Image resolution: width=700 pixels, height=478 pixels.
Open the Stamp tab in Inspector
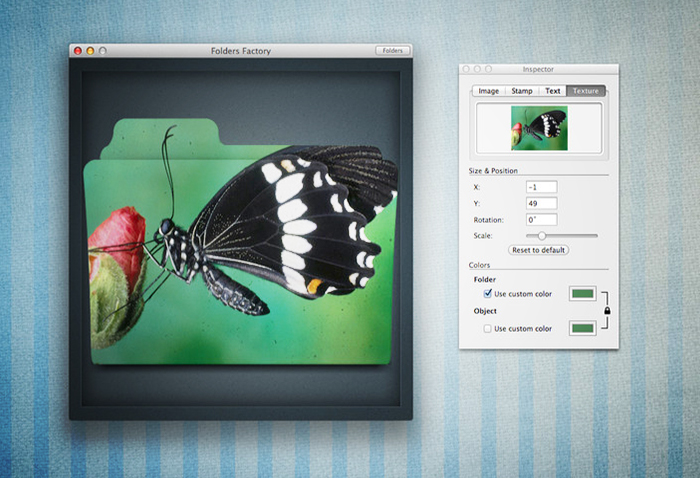coord(521,91)
